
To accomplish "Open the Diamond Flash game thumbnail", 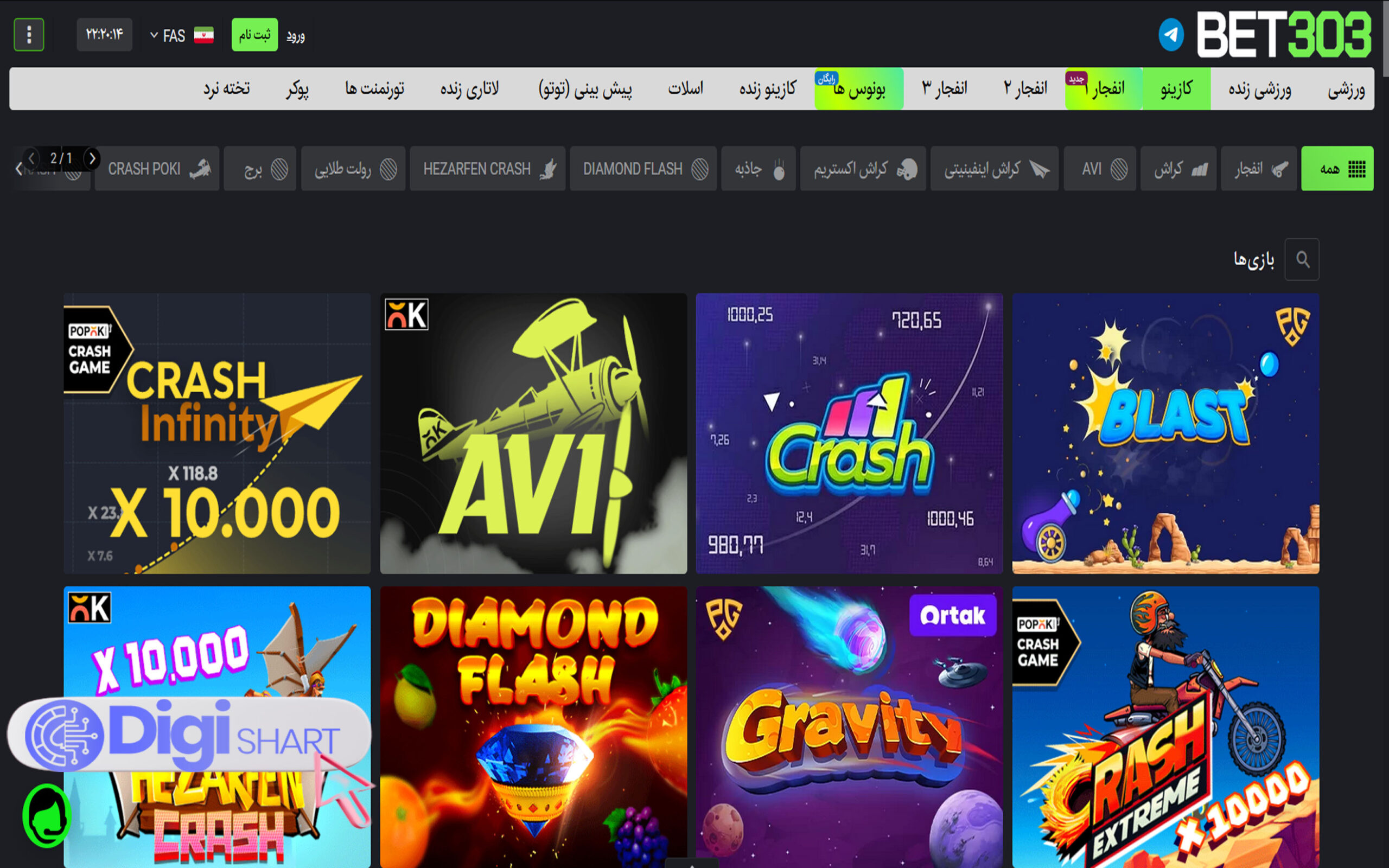I will pos(533,727).
